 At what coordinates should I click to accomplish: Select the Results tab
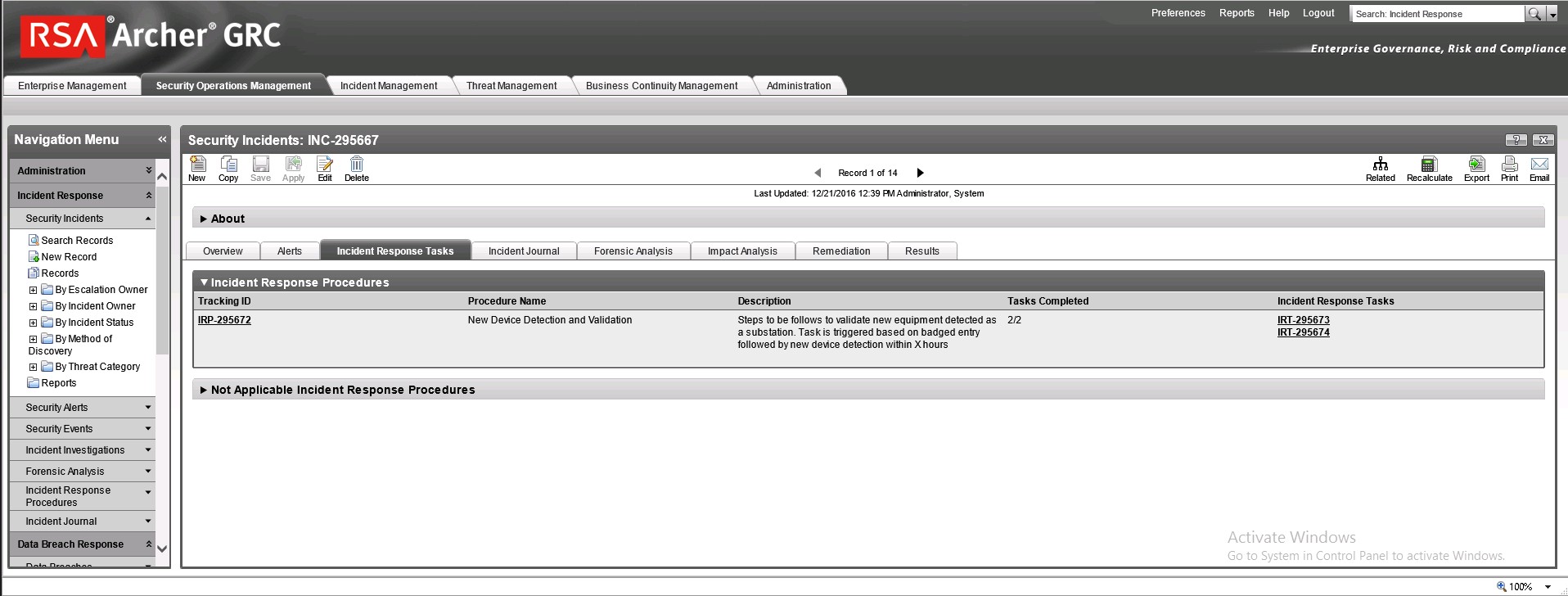[922, 251]
